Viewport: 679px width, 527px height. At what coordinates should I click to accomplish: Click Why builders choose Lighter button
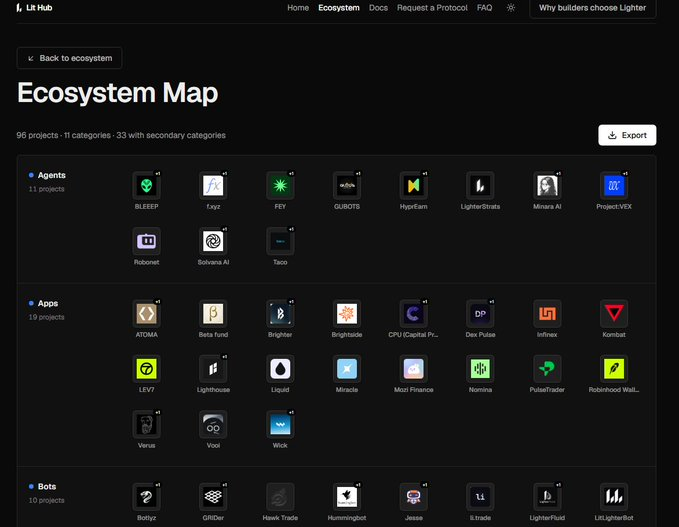coord(592,8)
